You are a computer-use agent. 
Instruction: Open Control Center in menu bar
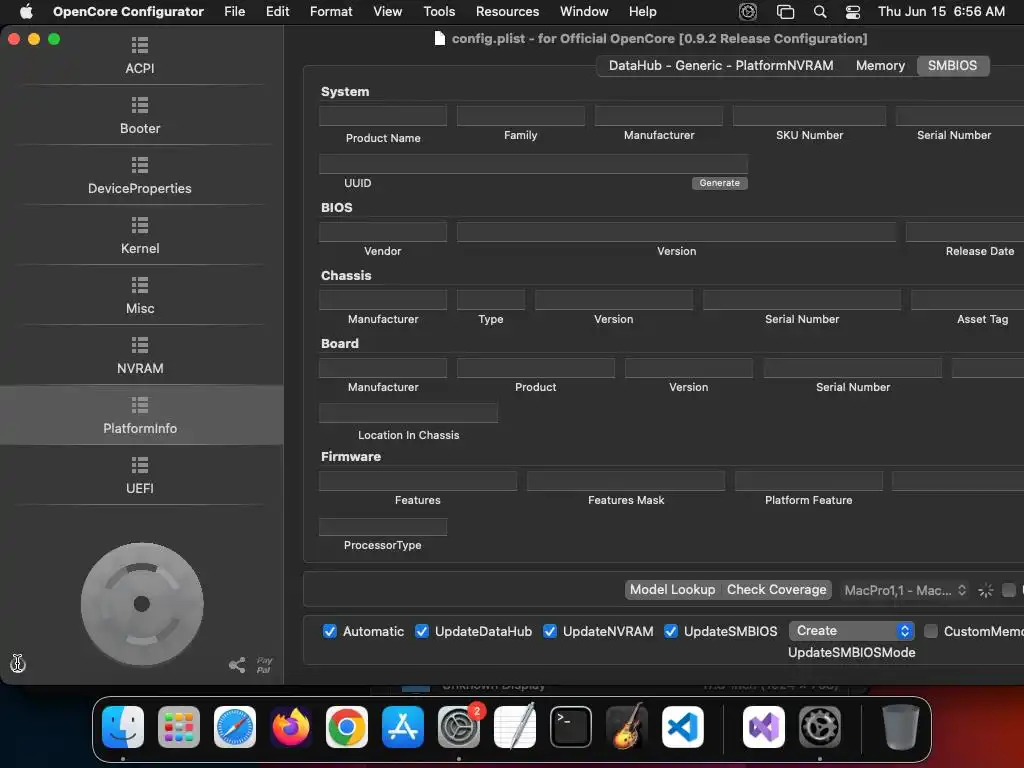[852, 12]
